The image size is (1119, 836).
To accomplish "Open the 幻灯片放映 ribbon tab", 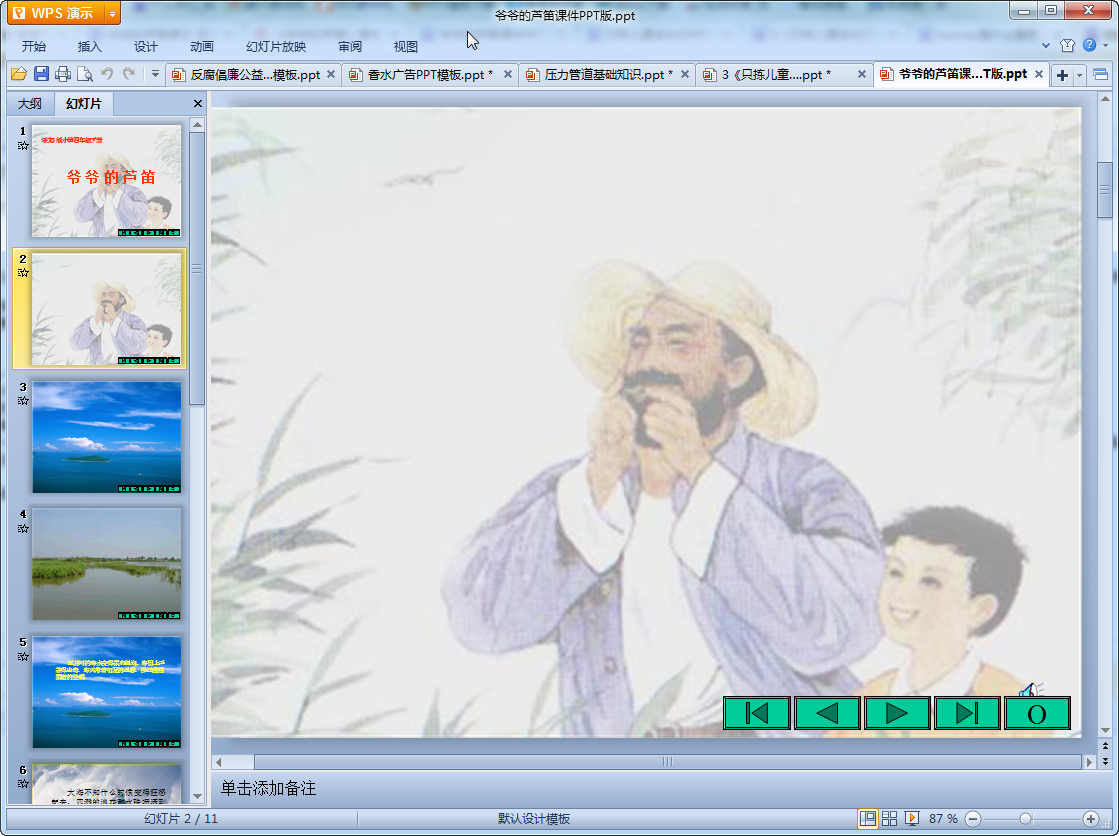I will tap(276, 46).
